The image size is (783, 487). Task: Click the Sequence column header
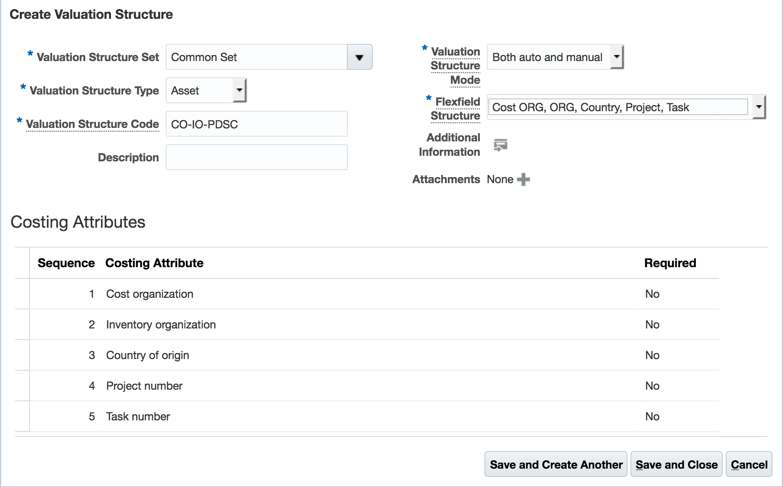66,263
